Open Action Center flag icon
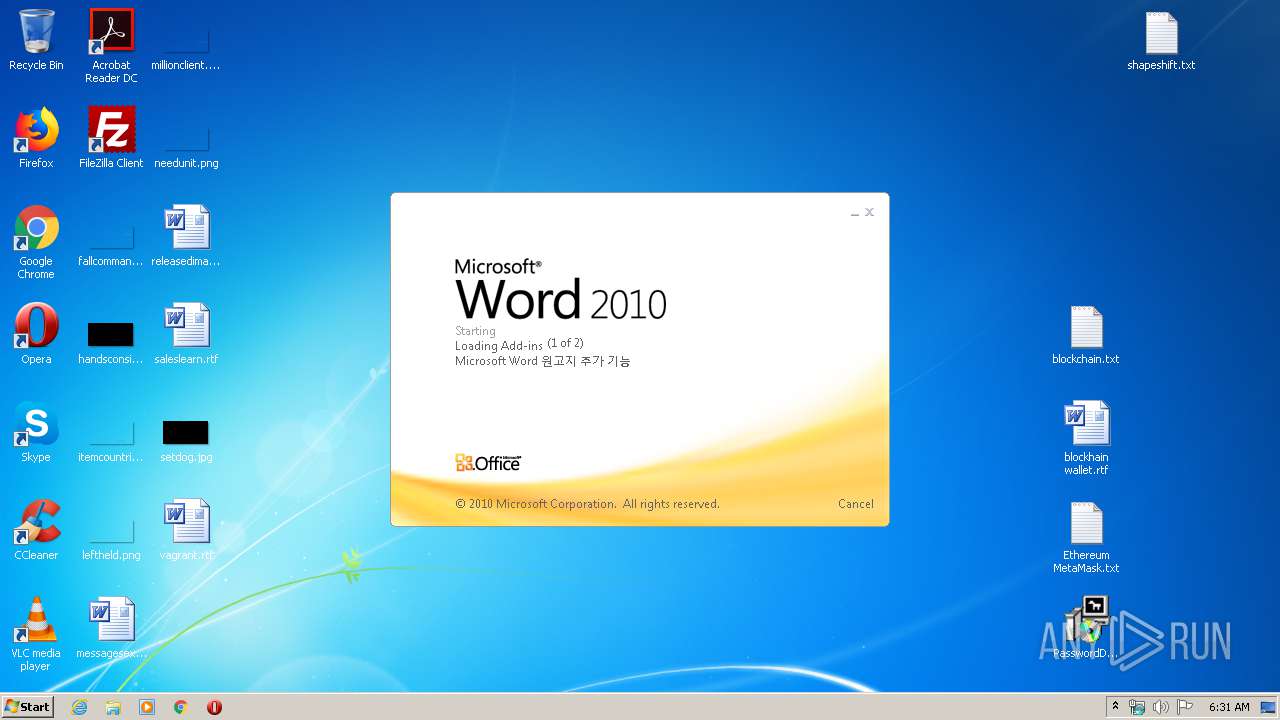The height and width of the screenshot is (720, 1280). coord(1184,707)
